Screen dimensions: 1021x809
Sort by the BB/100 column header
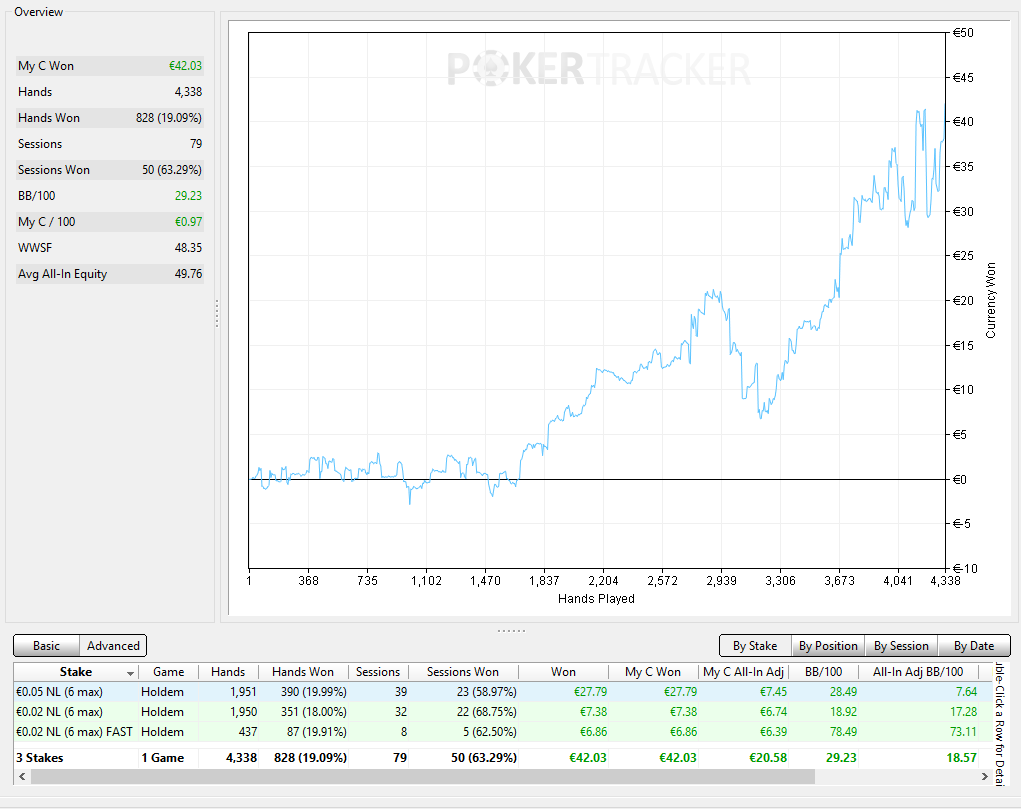point(823,672)
